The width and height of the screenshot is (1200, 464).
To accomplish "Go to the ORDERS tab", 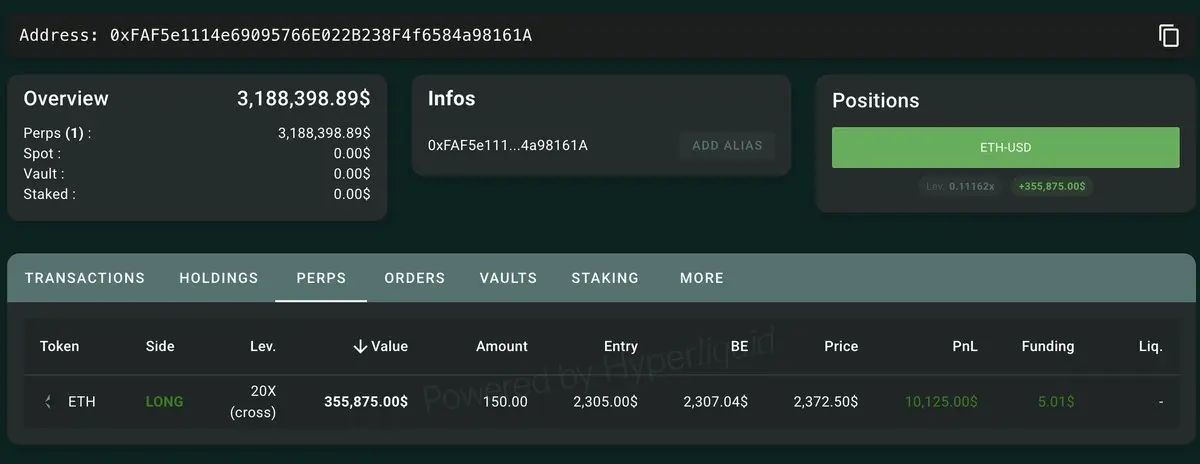I will 414,278.
